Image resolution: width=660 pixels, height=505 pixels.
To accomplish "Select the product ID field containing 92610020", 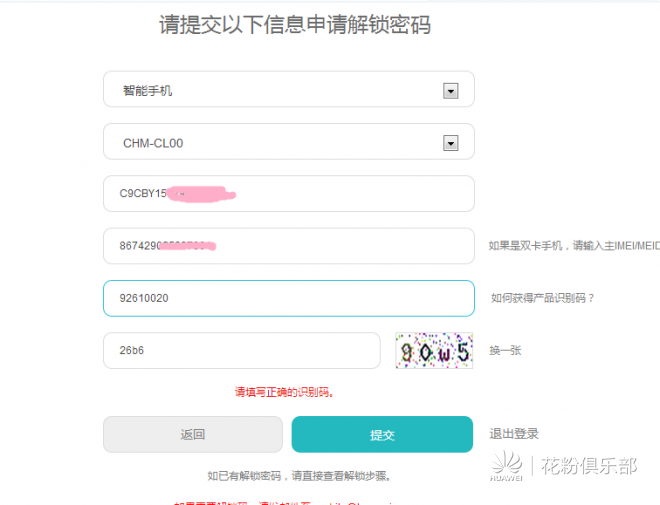I will [x=289, y=298].
